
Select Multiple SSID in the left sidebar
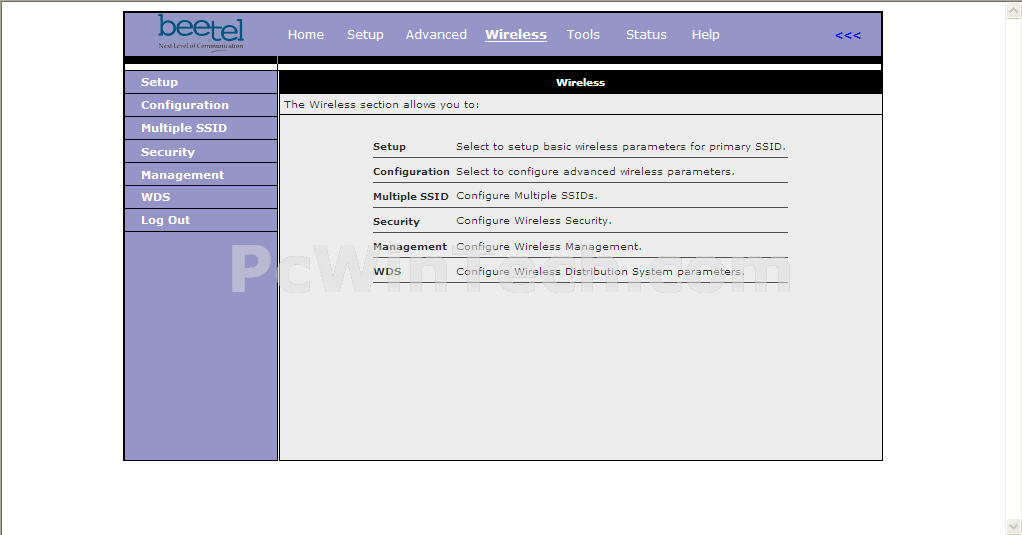(x=201, y=128)
